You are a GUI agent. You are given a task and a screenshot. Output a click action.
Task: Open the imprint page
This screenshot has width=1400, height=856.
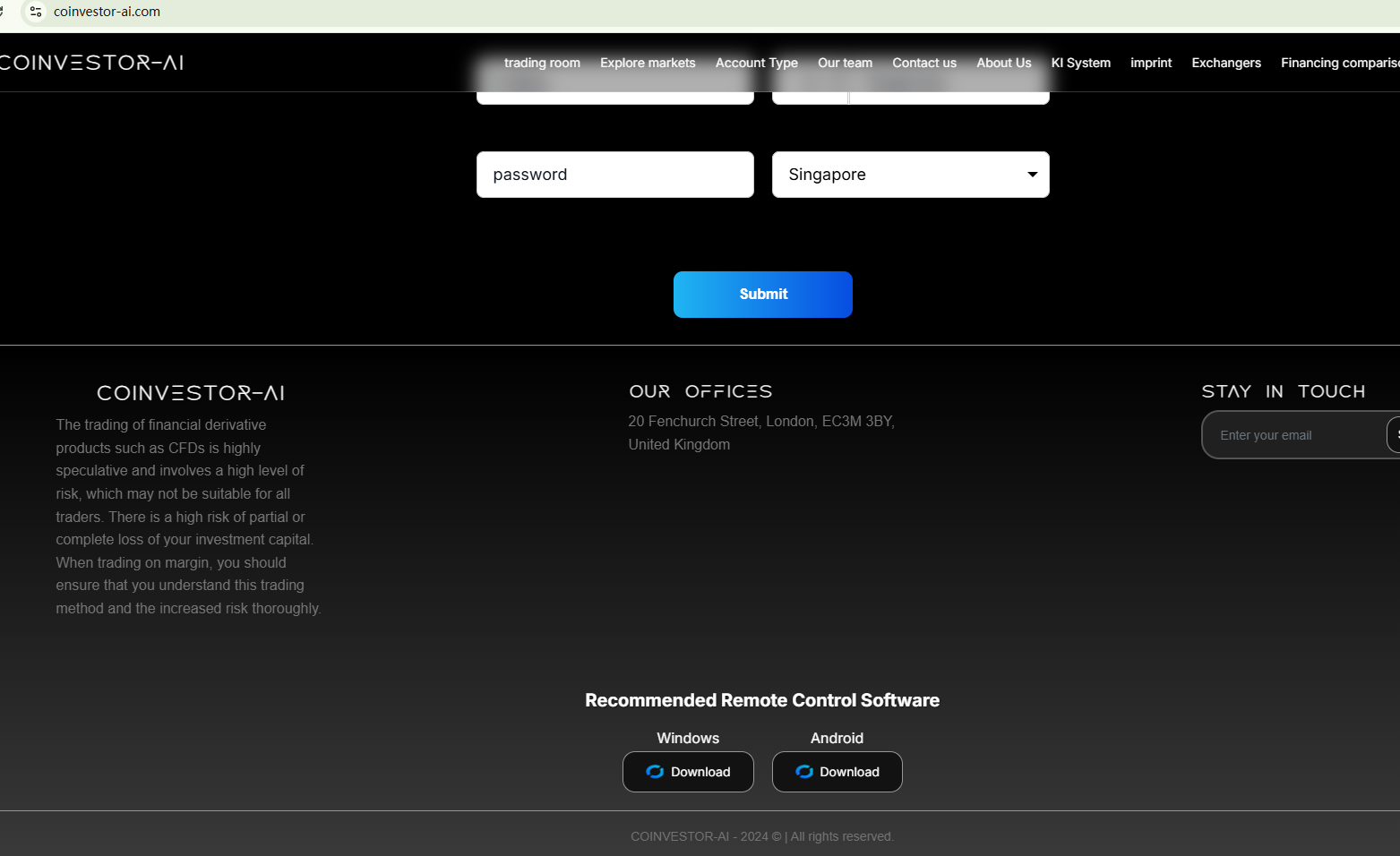pyautogui.click(x=1150, y=63)
